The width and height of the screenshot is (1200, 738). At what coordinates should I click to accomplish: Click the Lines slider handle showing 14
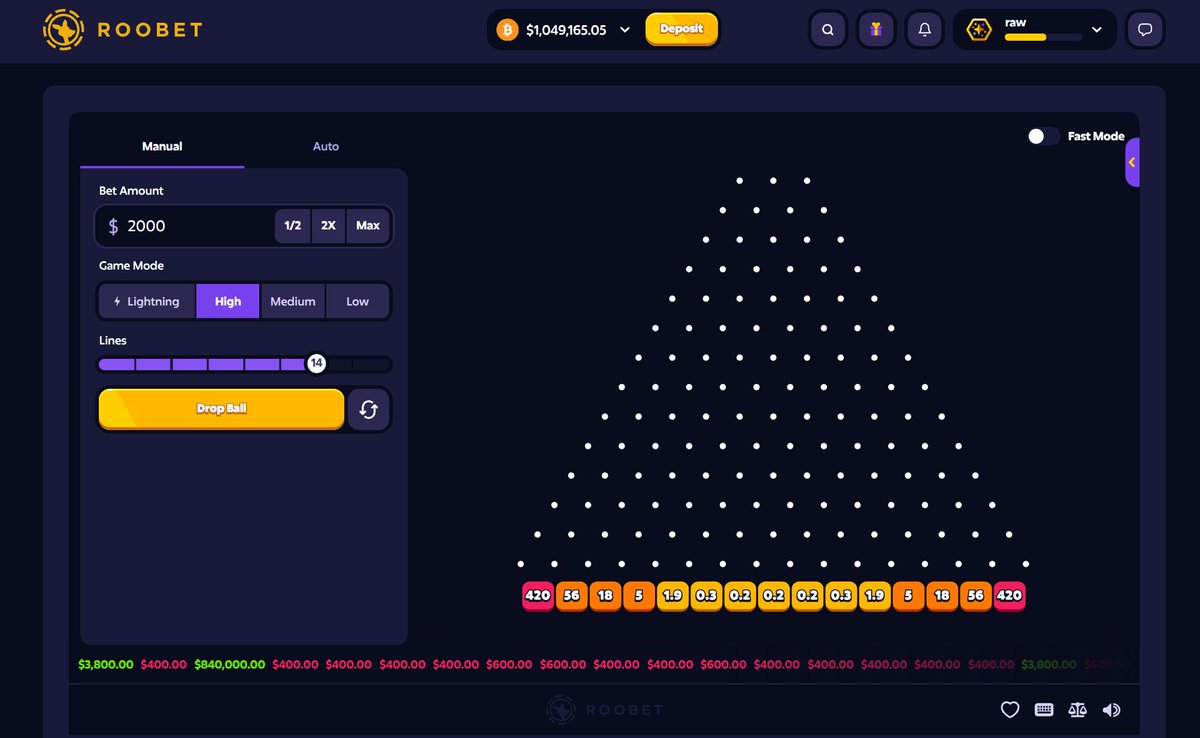point(316,364)
